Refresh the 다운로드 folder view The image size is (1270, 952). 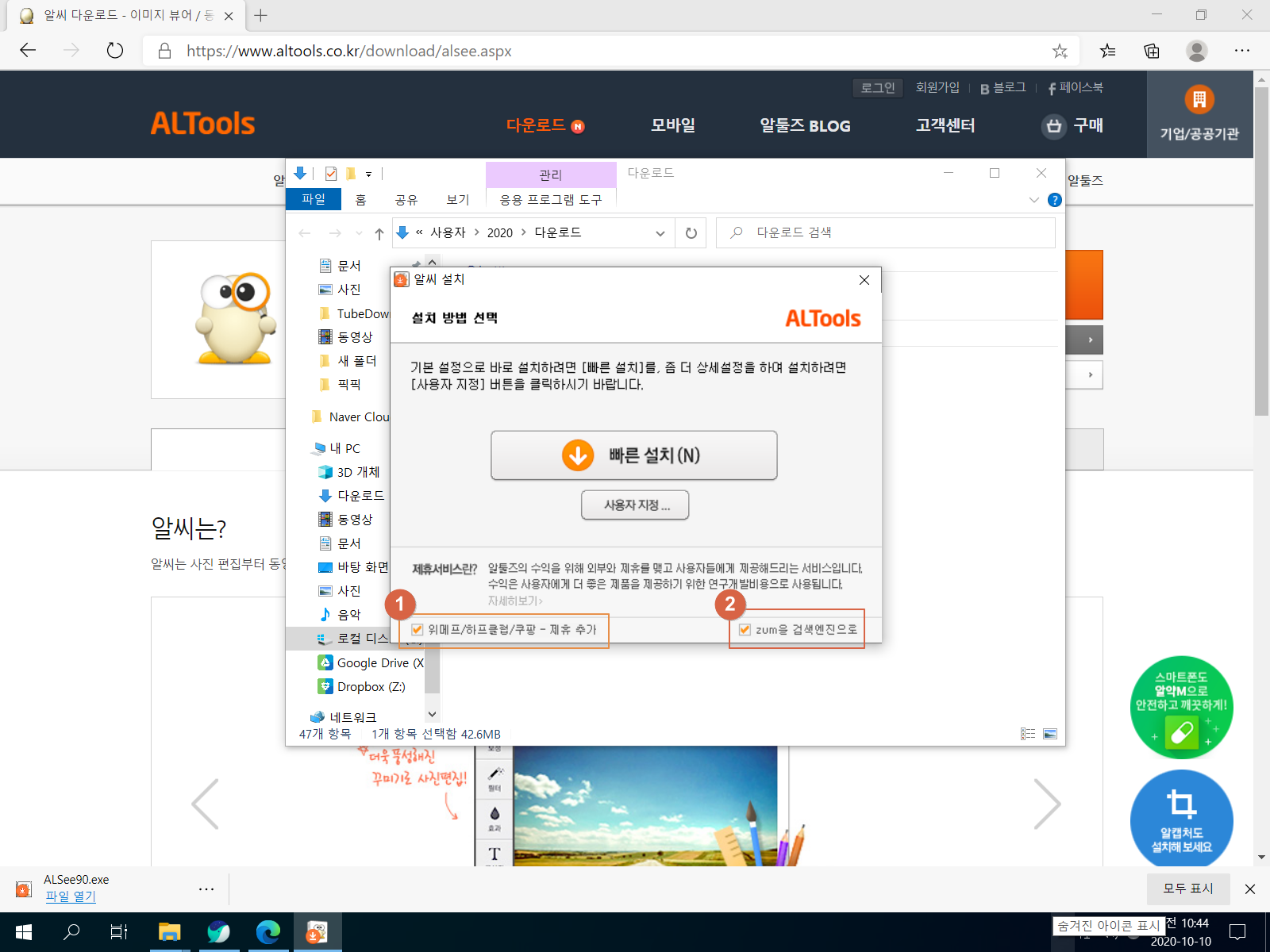click(x=691, y=233)
